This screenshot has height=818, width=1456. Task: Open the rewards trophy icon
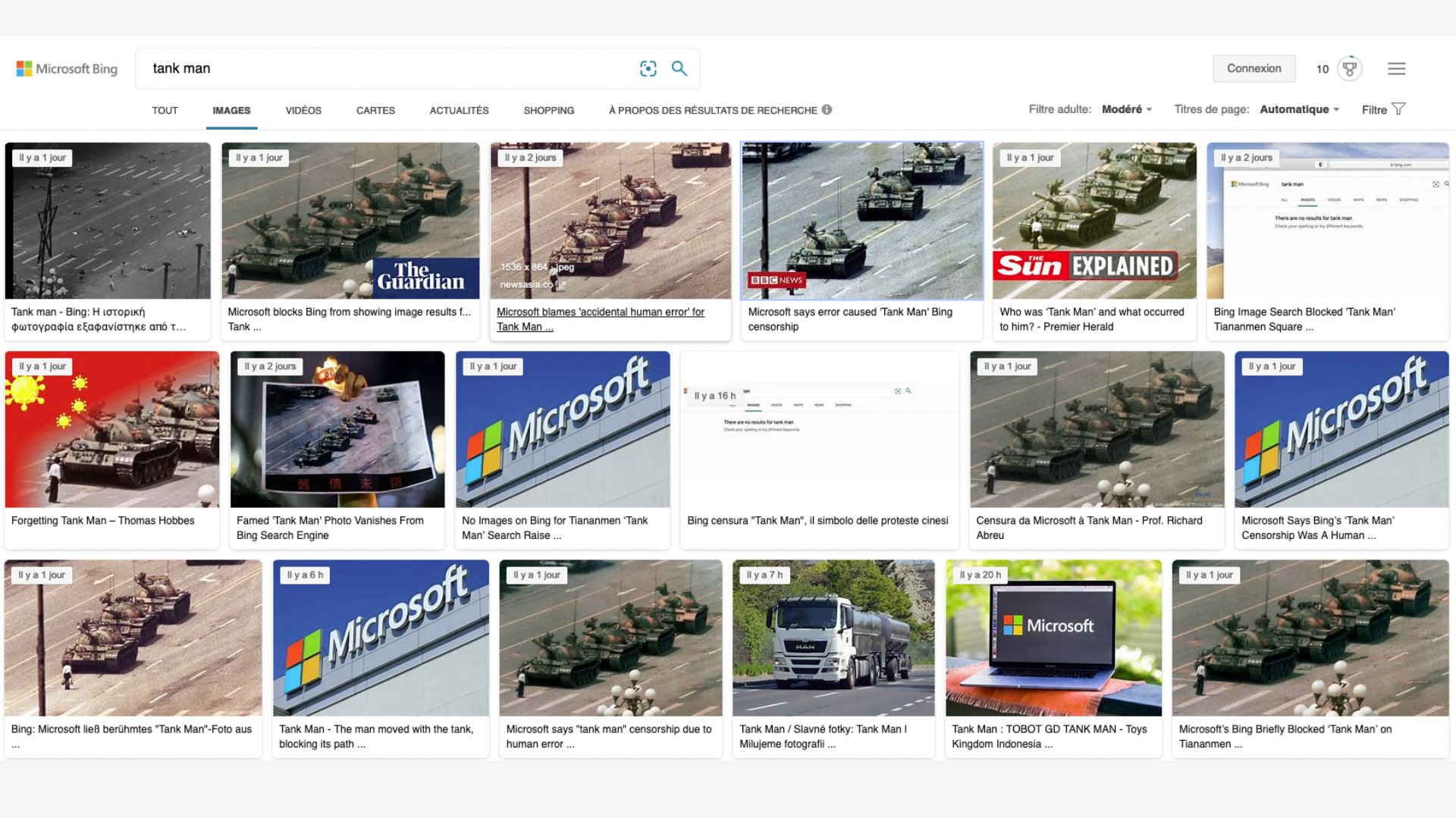(1349, 69)
